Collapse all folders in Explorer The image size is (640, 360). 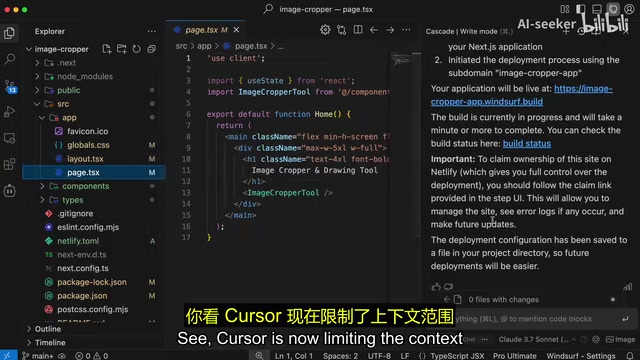pos(151,49)
